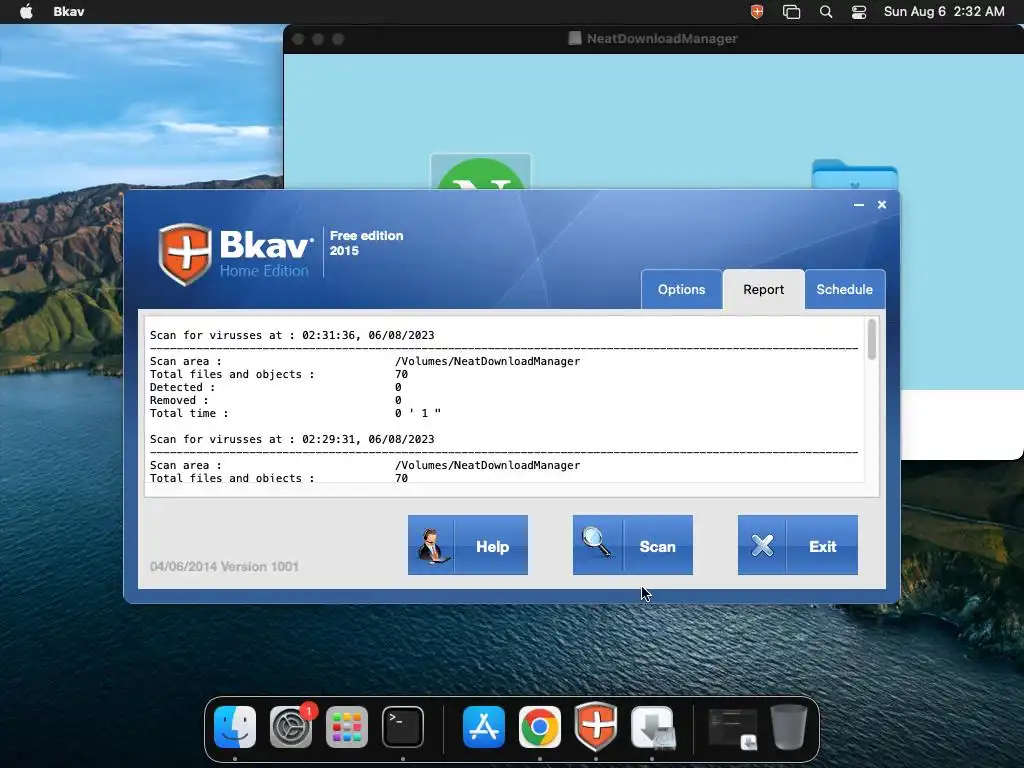Click the 'Total time :' line in report
1024x768 pixels.
[x=295, y=413]
